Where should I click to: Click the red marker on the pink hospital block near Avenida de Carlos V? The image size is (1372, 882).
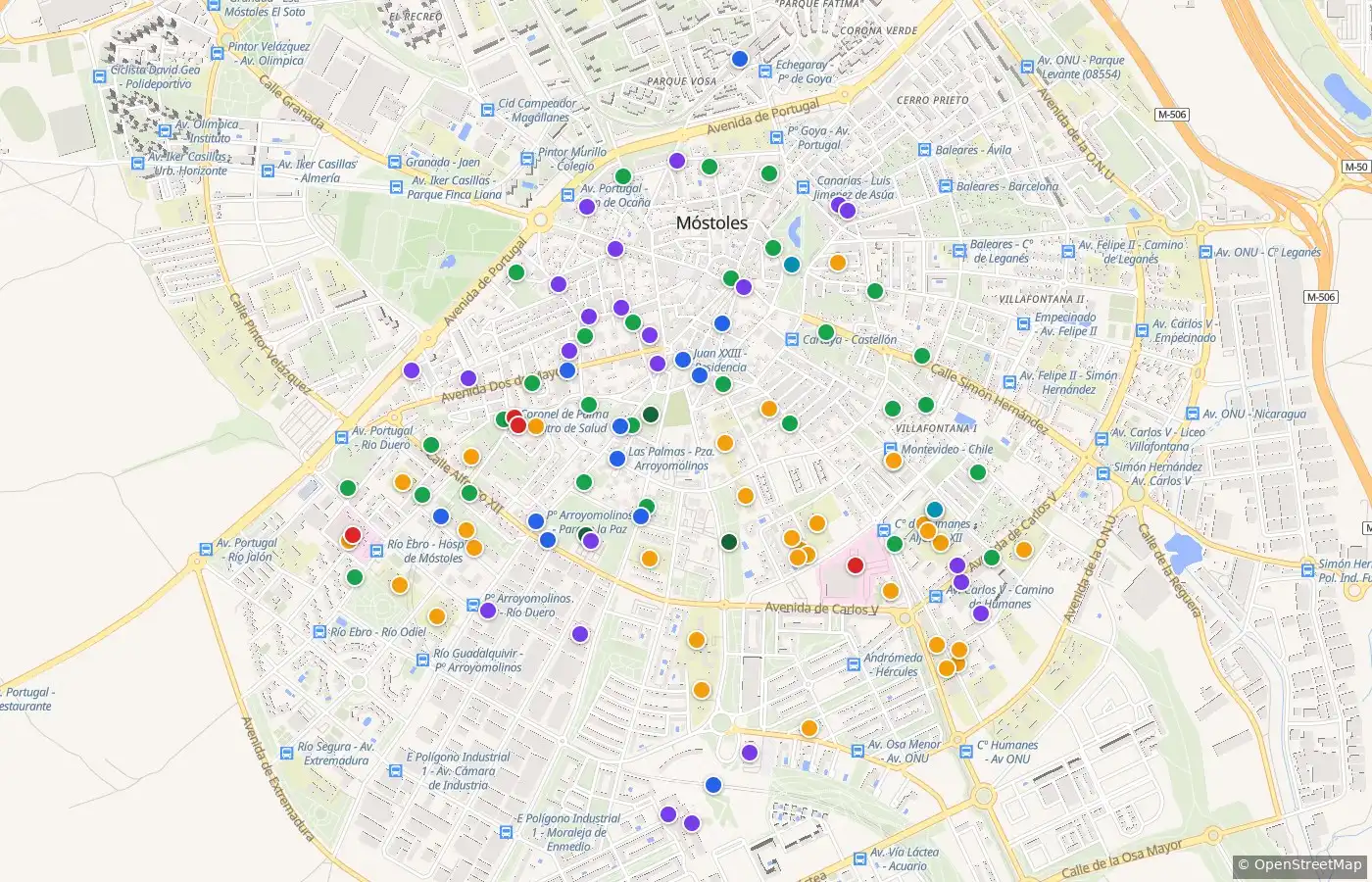(x=856, y=565)
